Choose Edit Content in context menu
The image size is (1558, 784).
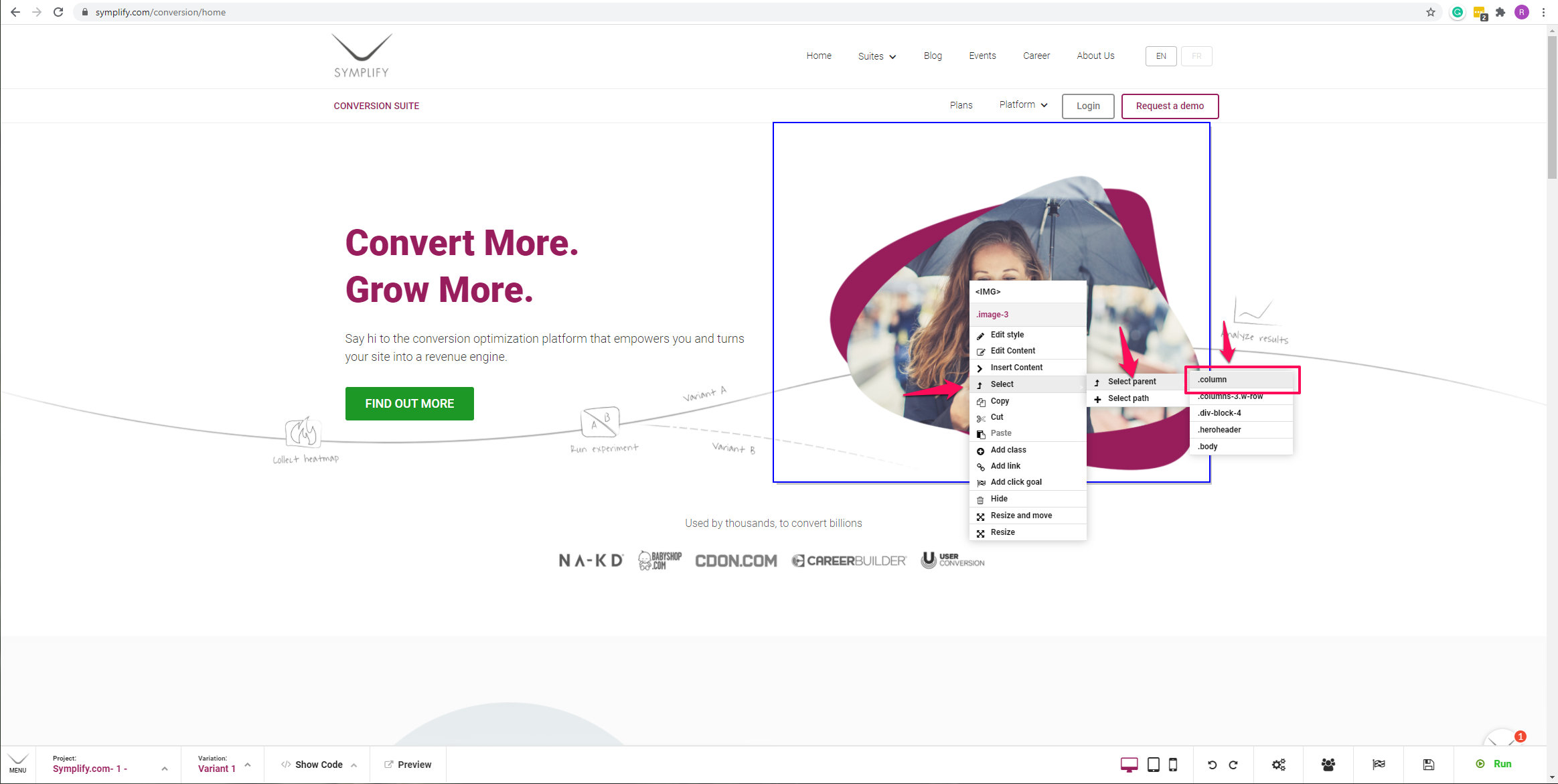(x=1028, y=351)
